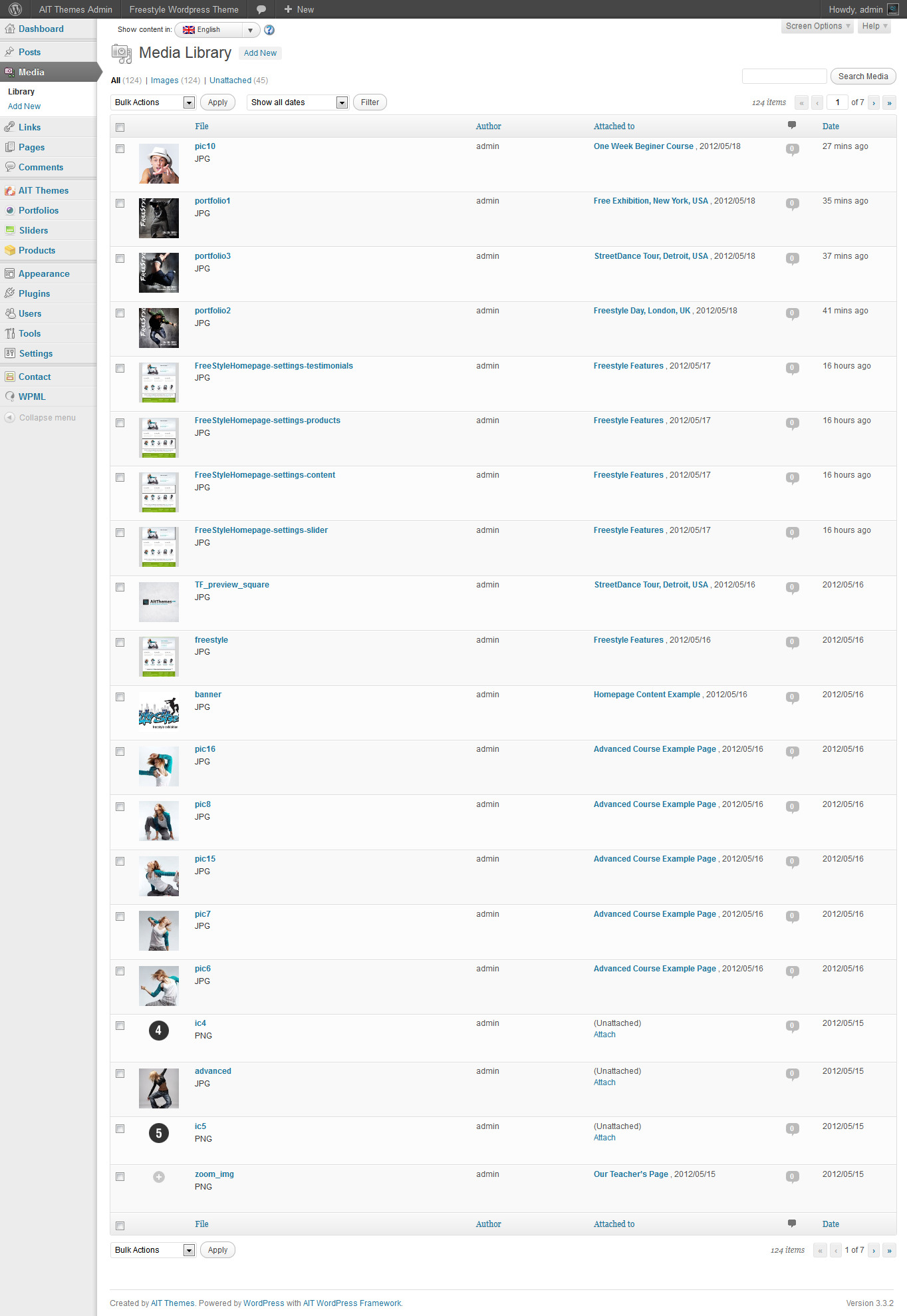Check the pic10 row checkbox

click(x=120, y=148)
